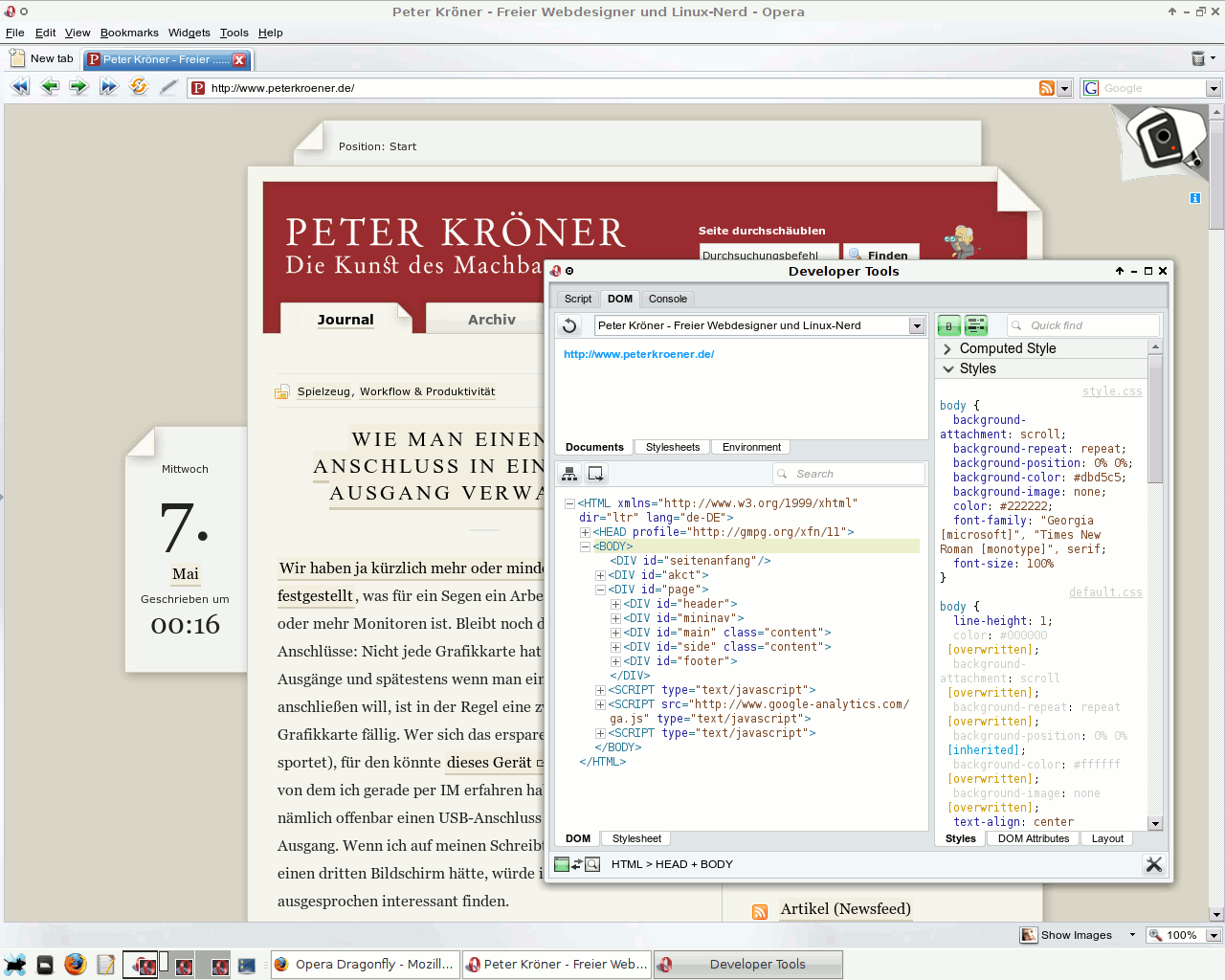Screen dimensions: 1225x980
Task: Open the Archiv page tab
Action: tap(492, 320)
